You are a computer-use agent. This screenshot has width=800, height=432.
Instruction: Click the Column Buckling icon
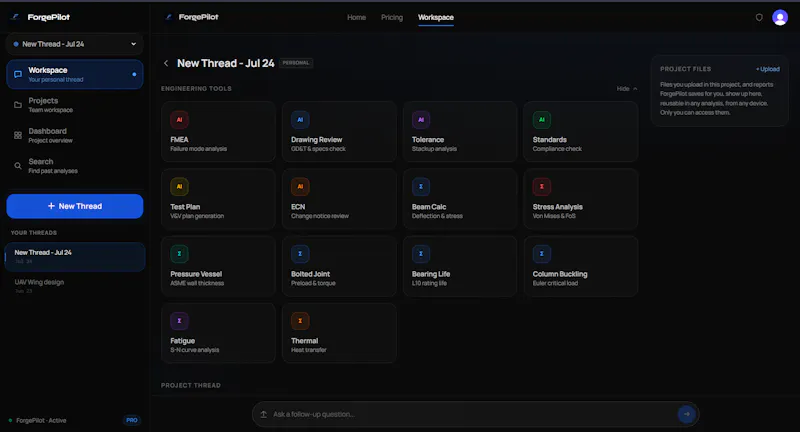point(542,253)
